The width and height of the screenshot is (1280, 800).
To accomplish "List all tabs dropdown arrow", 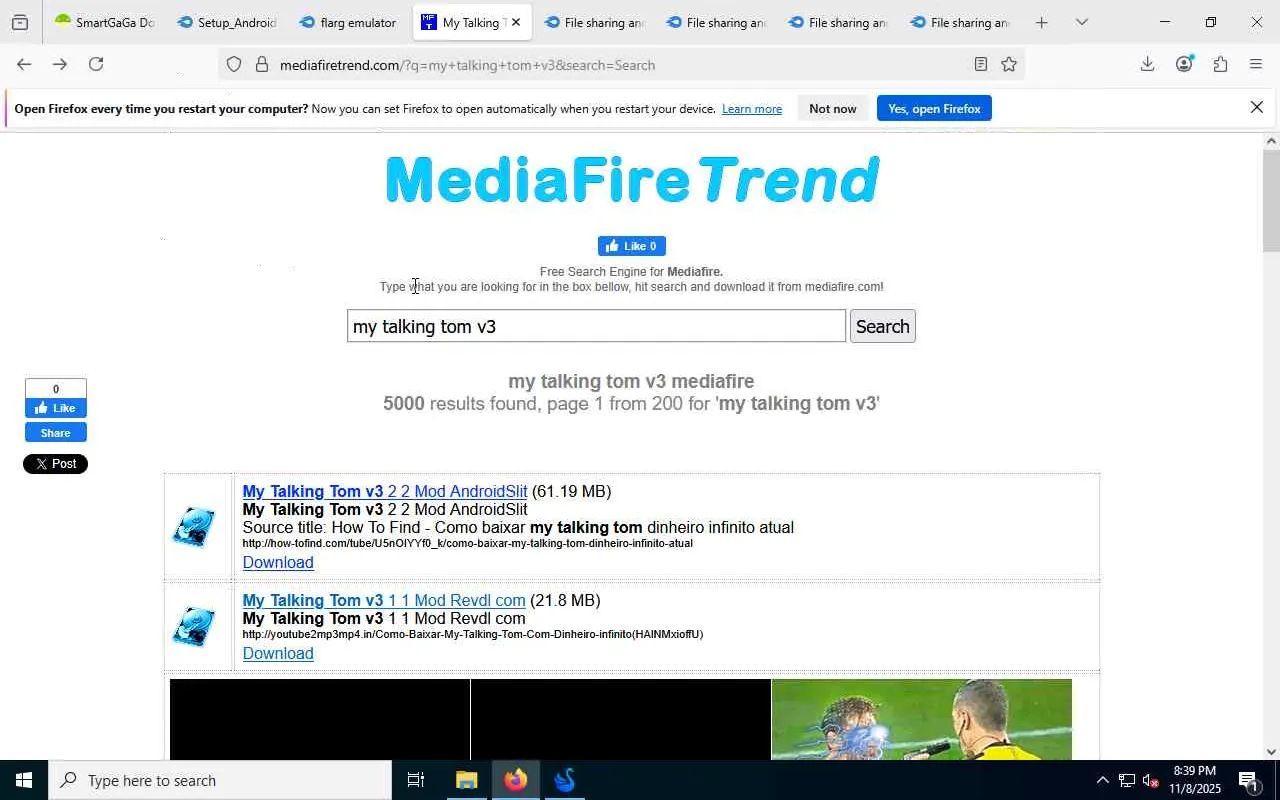I will [1081, 22].
